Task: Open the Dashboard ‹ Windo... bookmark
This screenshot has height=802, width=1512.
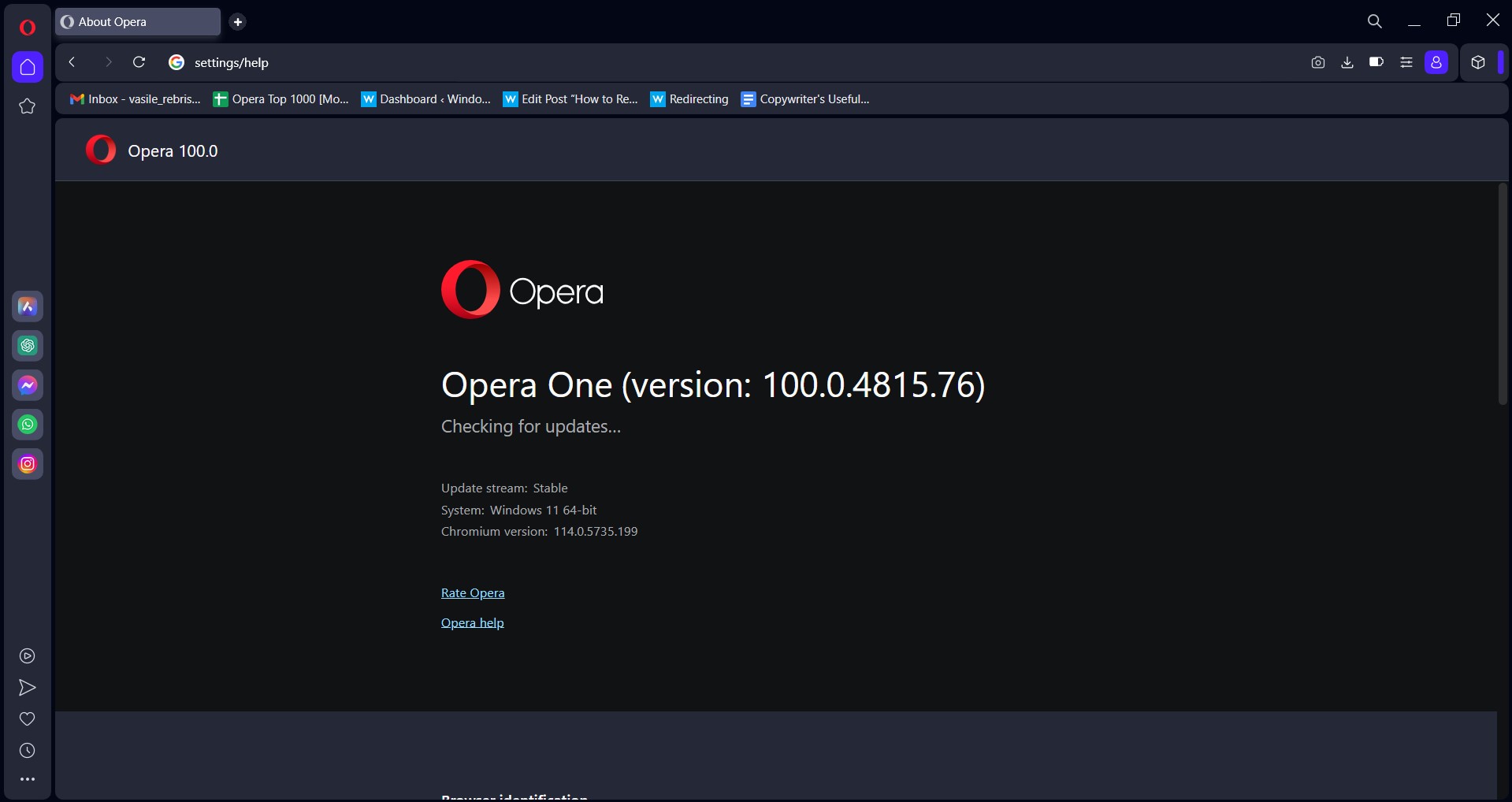Action: pos(426,99)
